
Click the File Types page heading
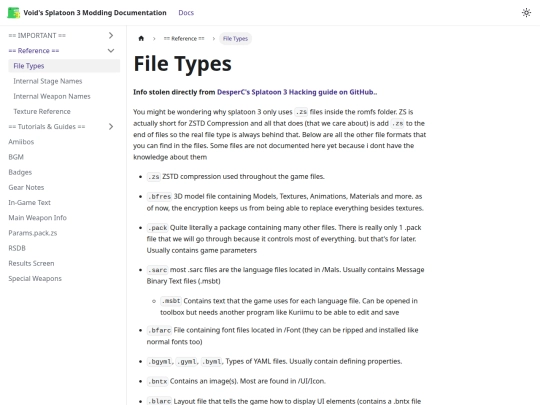183,64
